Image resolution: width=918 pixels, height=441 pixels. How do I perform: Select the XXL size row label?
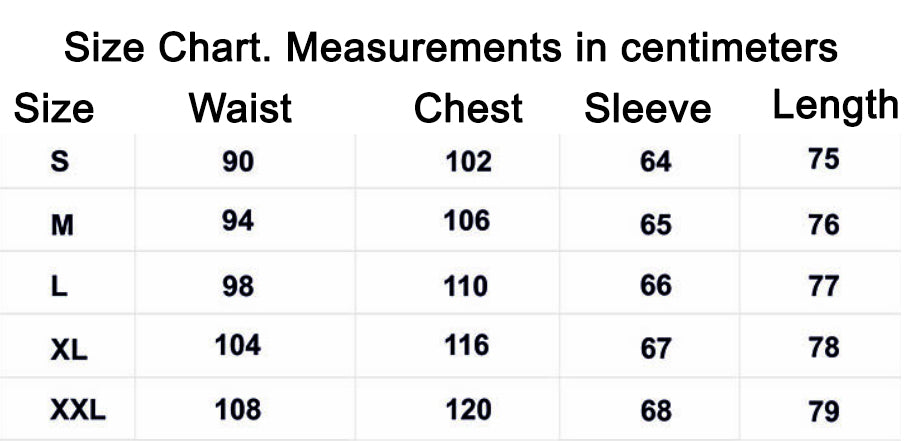(x=78, y=411)
